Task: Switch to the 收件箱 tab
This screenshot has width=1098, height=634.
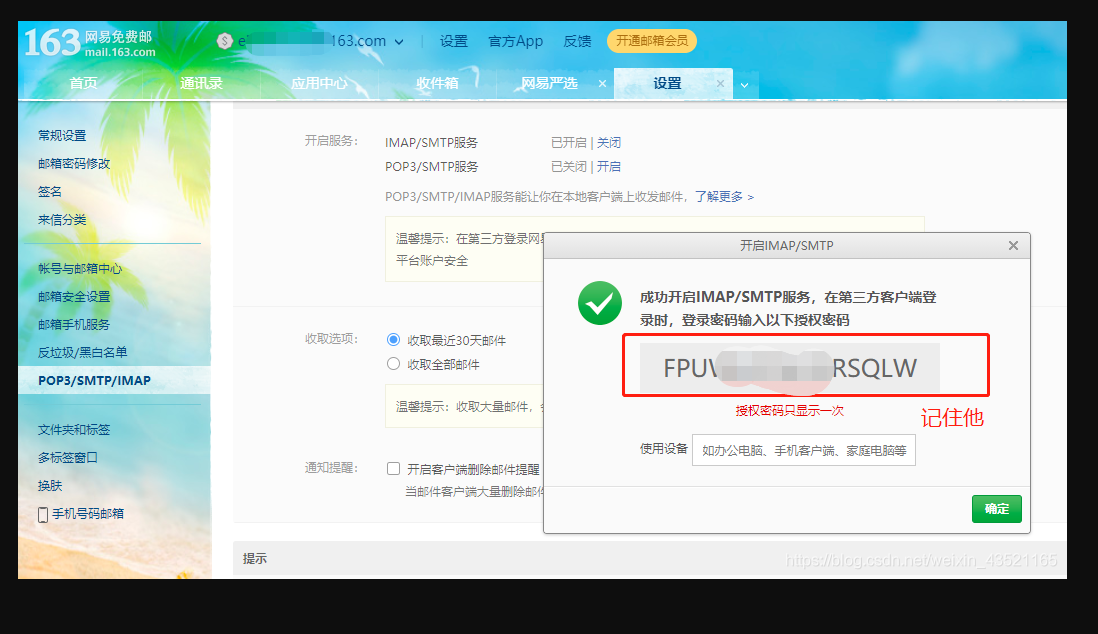Action: [x=437, y=84]
